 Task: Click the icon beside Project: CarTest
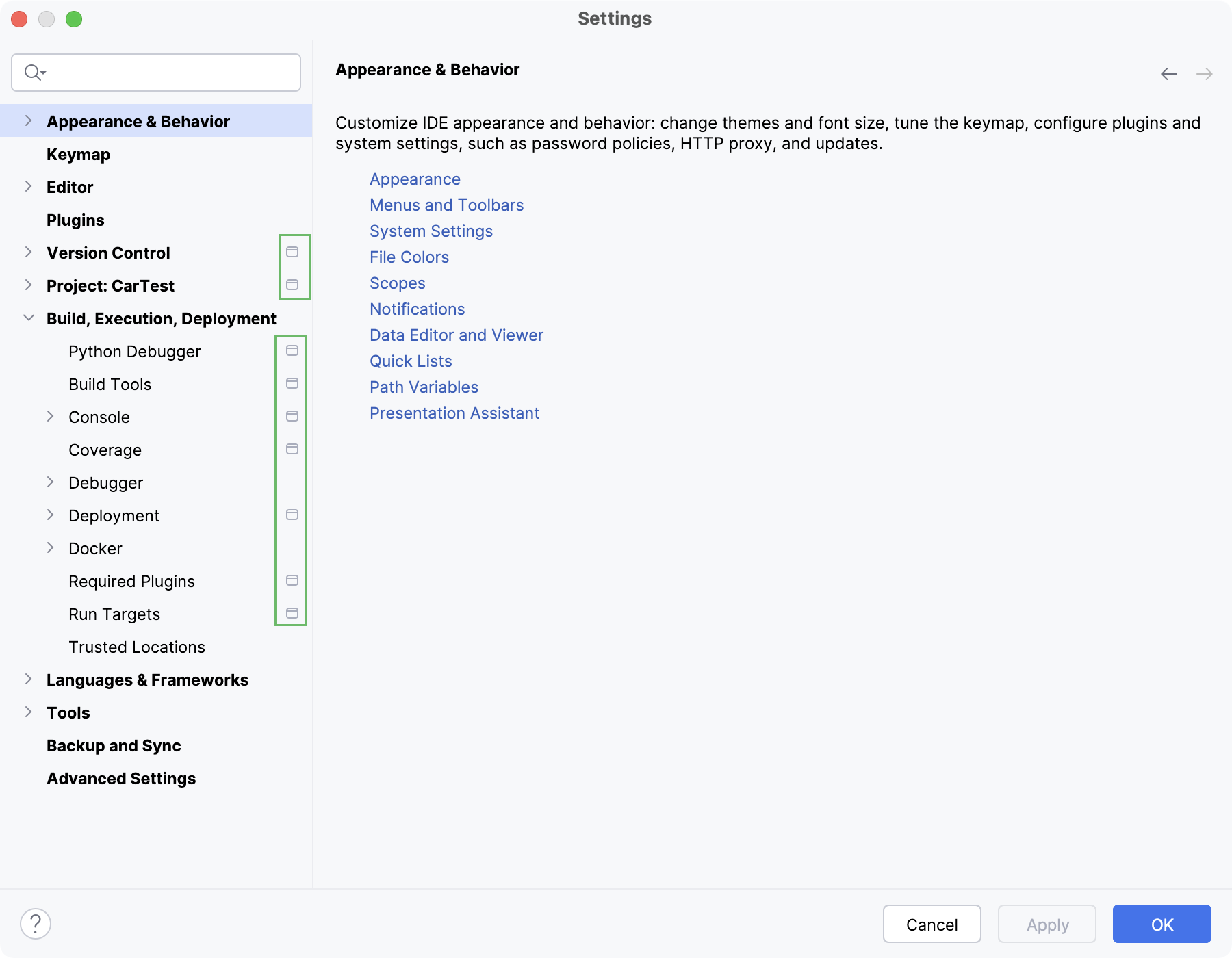coord(293,285)
